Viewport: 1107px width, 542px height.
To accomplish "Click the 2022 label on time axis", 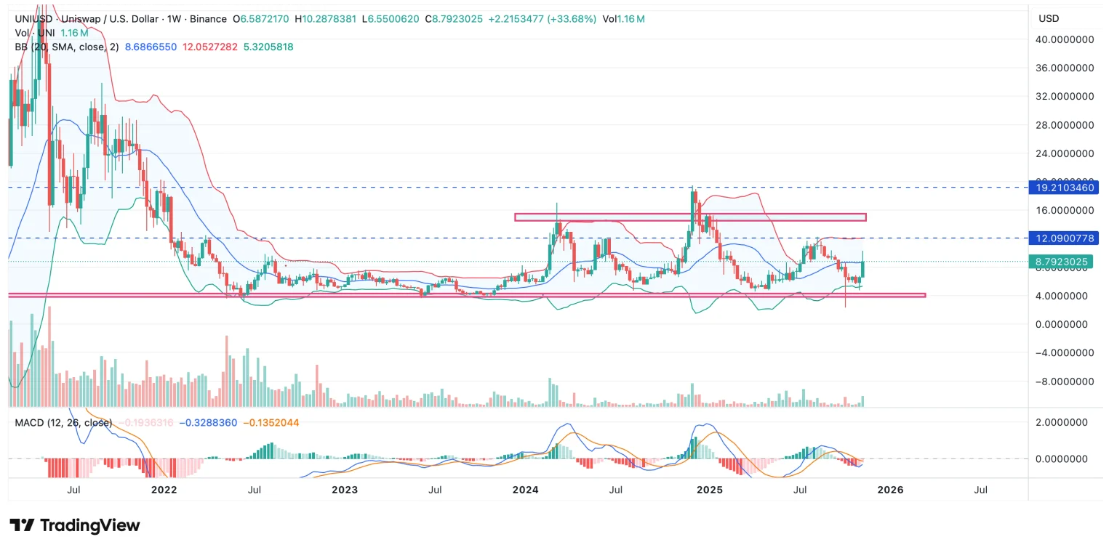I will [163, 490].
